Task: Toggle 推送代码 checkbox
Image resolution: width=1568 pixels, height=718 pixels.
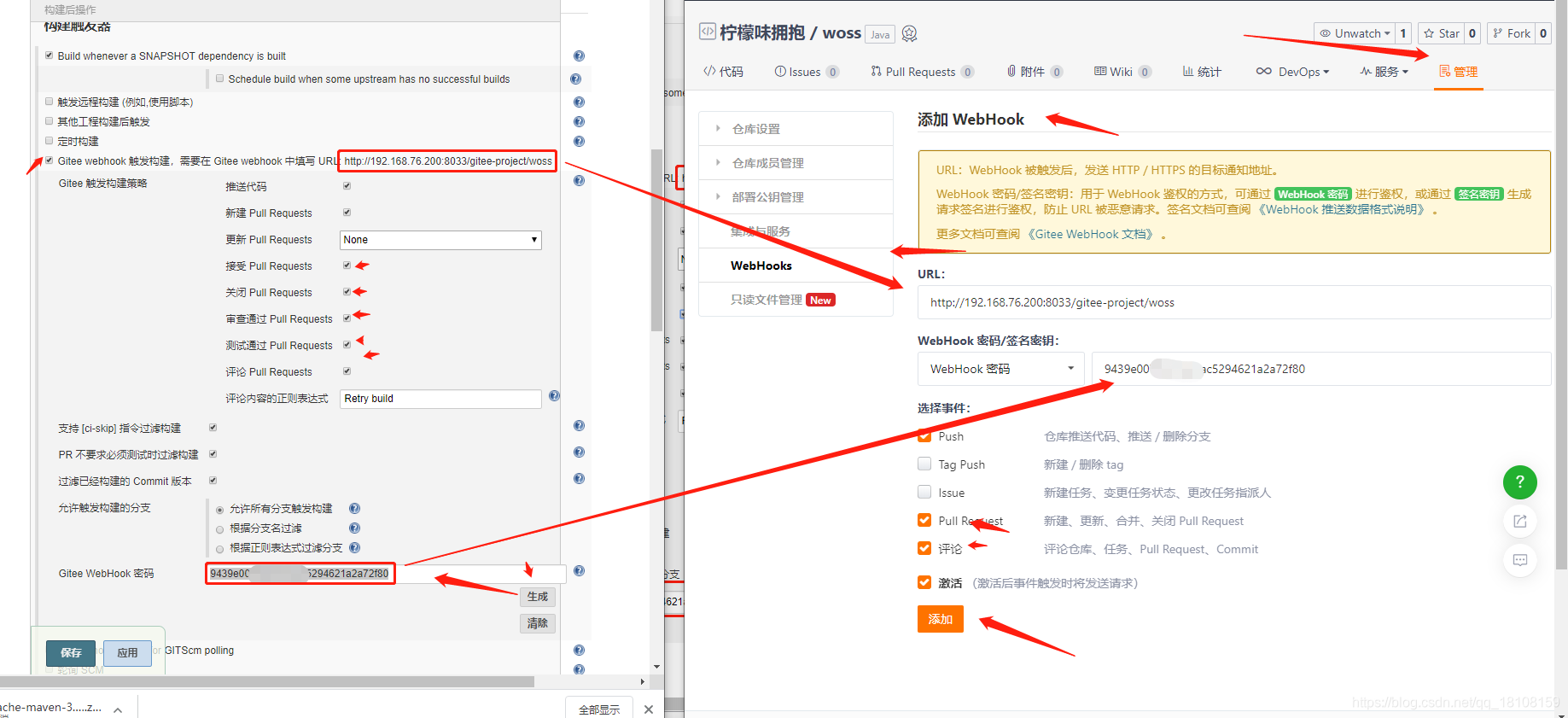Action: 347,186
